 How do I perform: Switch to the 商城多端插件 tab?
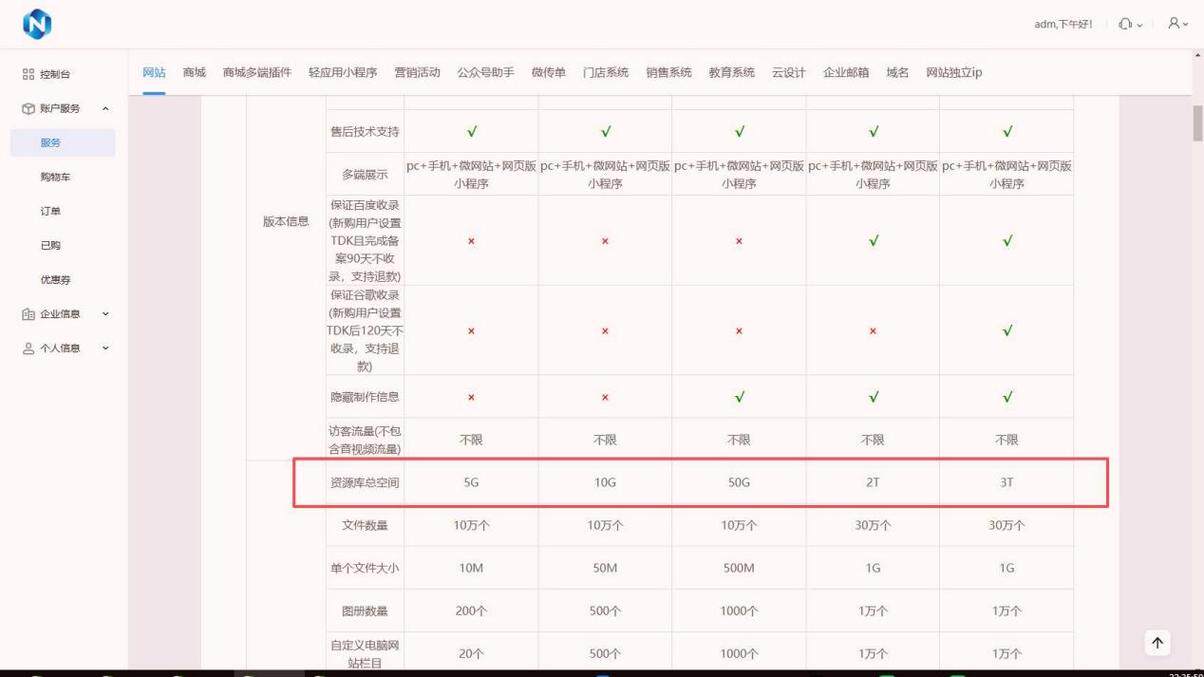[257, 72]
